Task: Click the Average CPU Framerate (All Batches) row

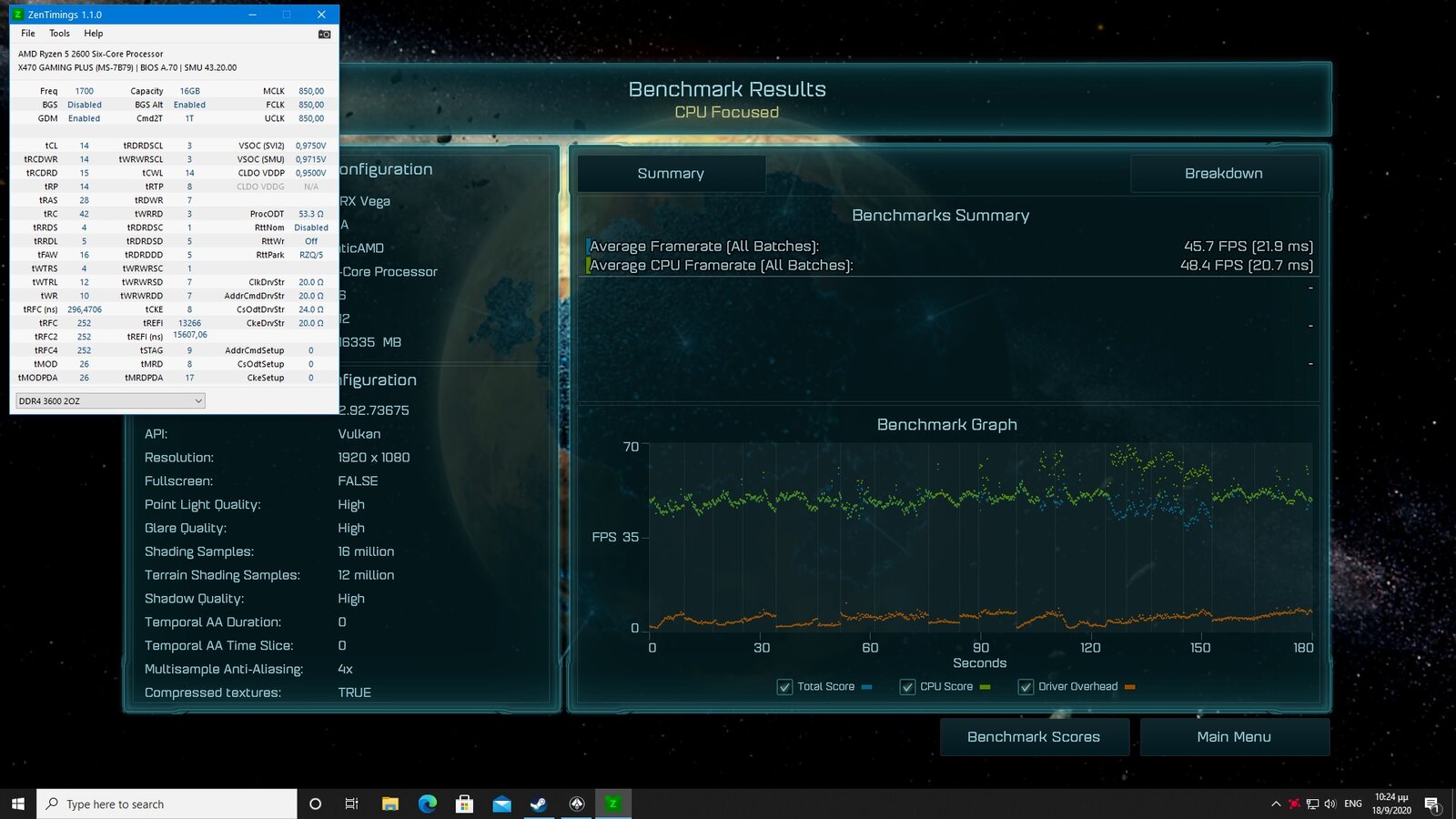Action: (950, 266)
